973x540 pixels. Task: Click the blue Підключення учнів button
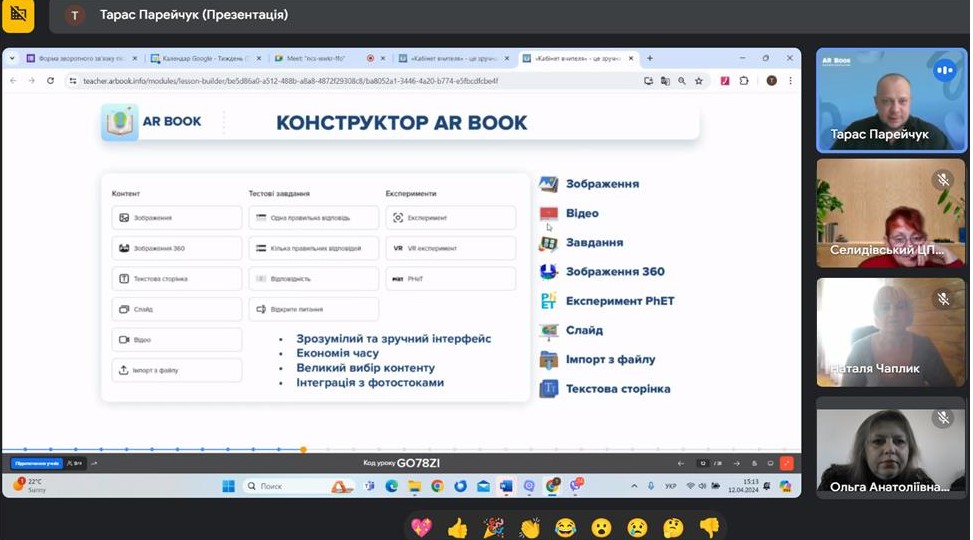37,463
